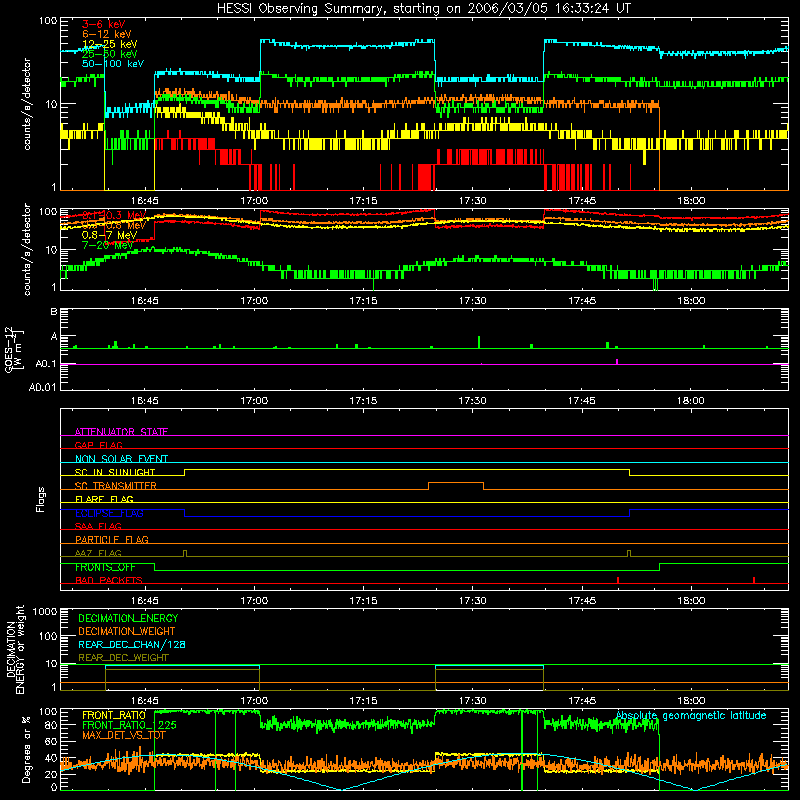
Task: Click the 'B' GOES class tick label
Action: [54, 311]
